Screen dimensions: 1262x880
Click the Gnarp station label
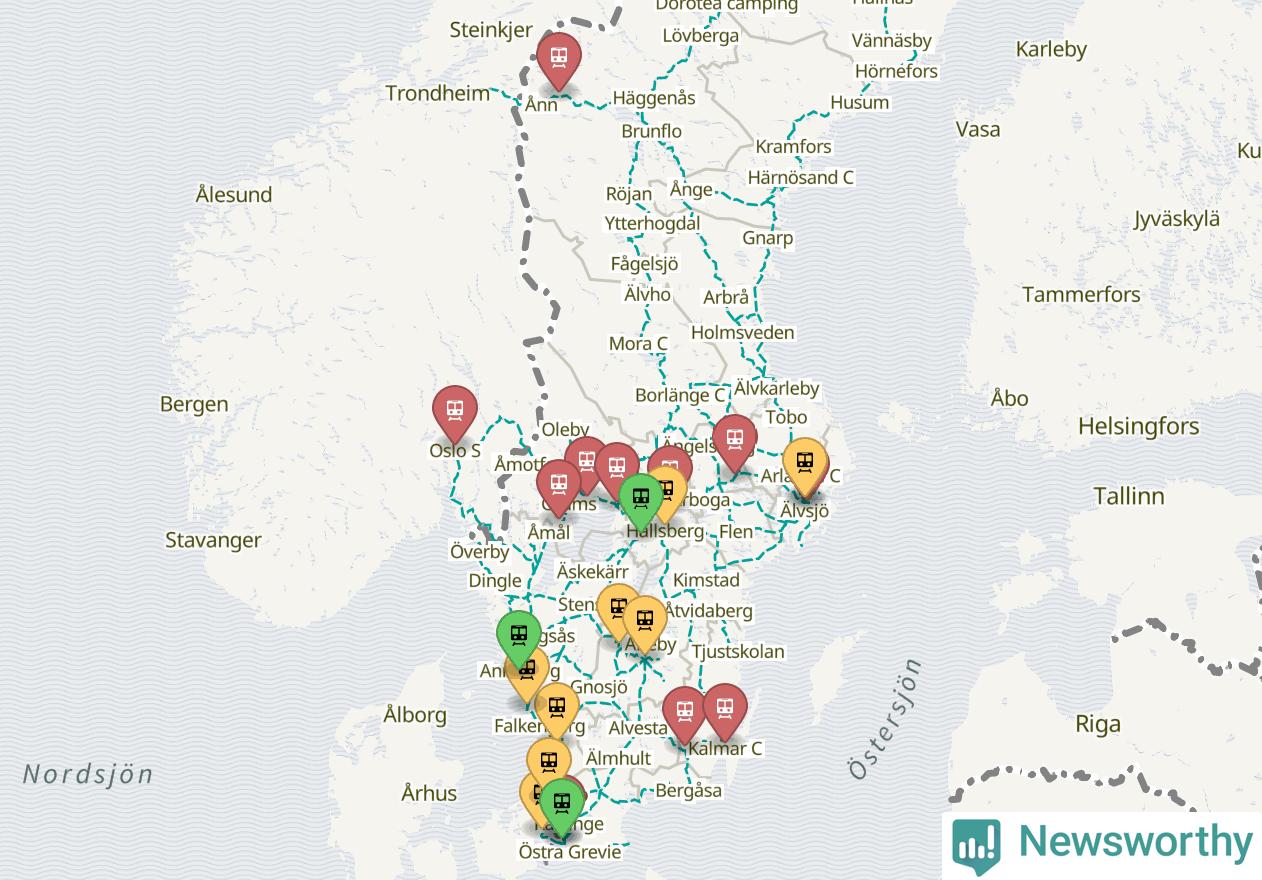pyautogui.click(x=767, y=238)
